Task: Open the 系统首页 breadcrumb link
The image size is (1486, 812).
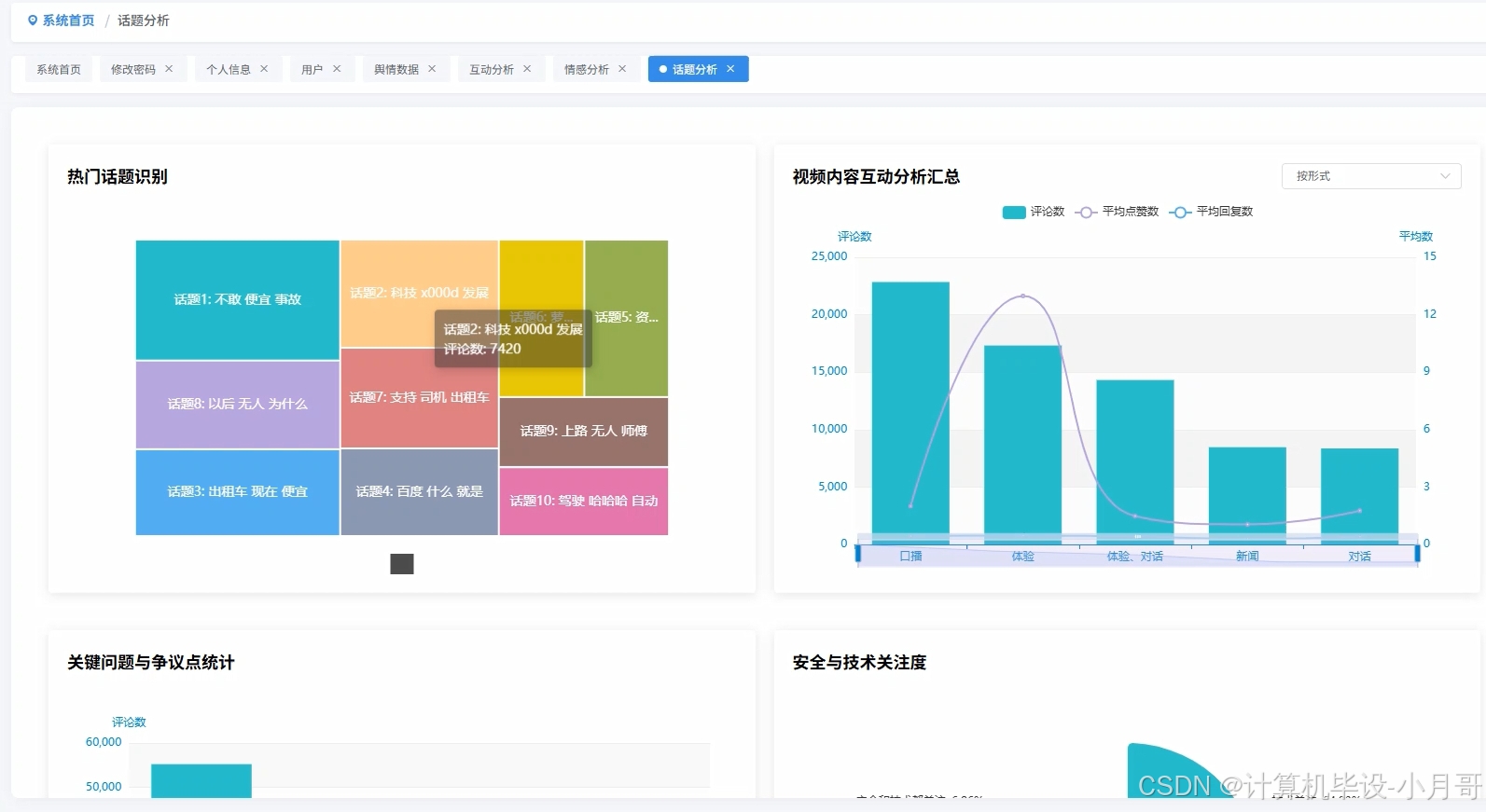Action: click(68, 21)
